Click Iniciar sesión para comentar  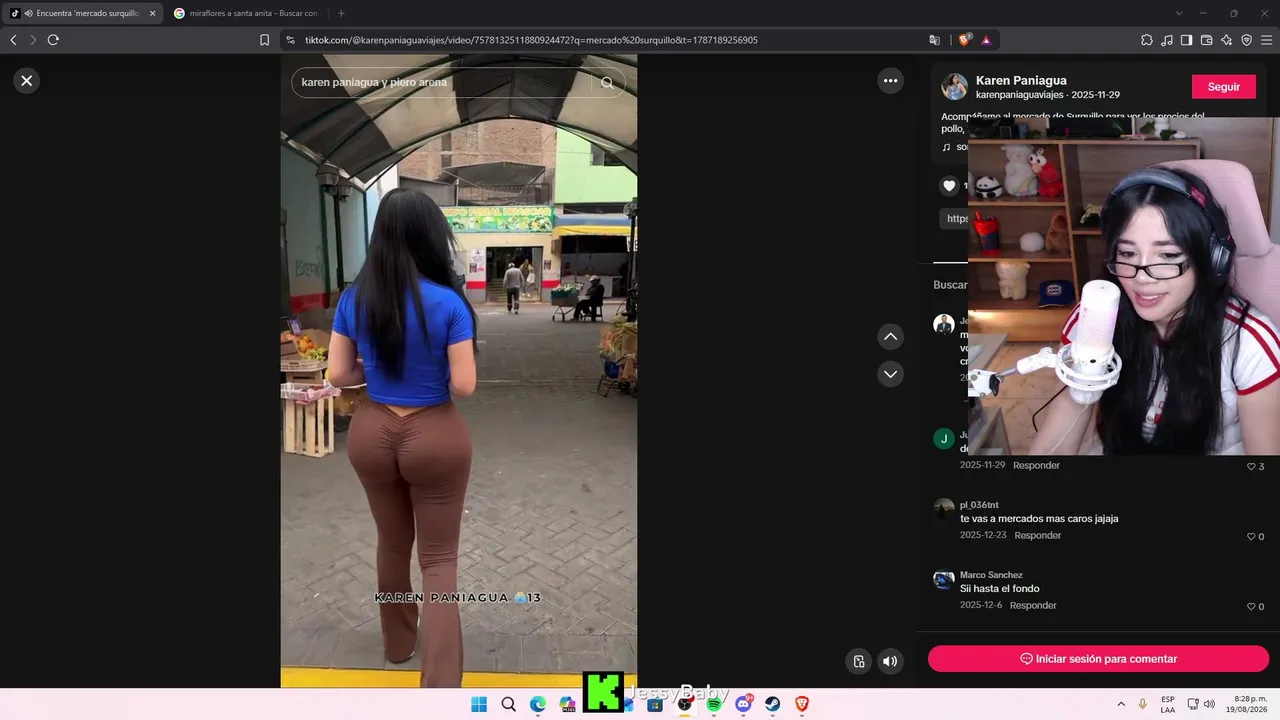1098,659
